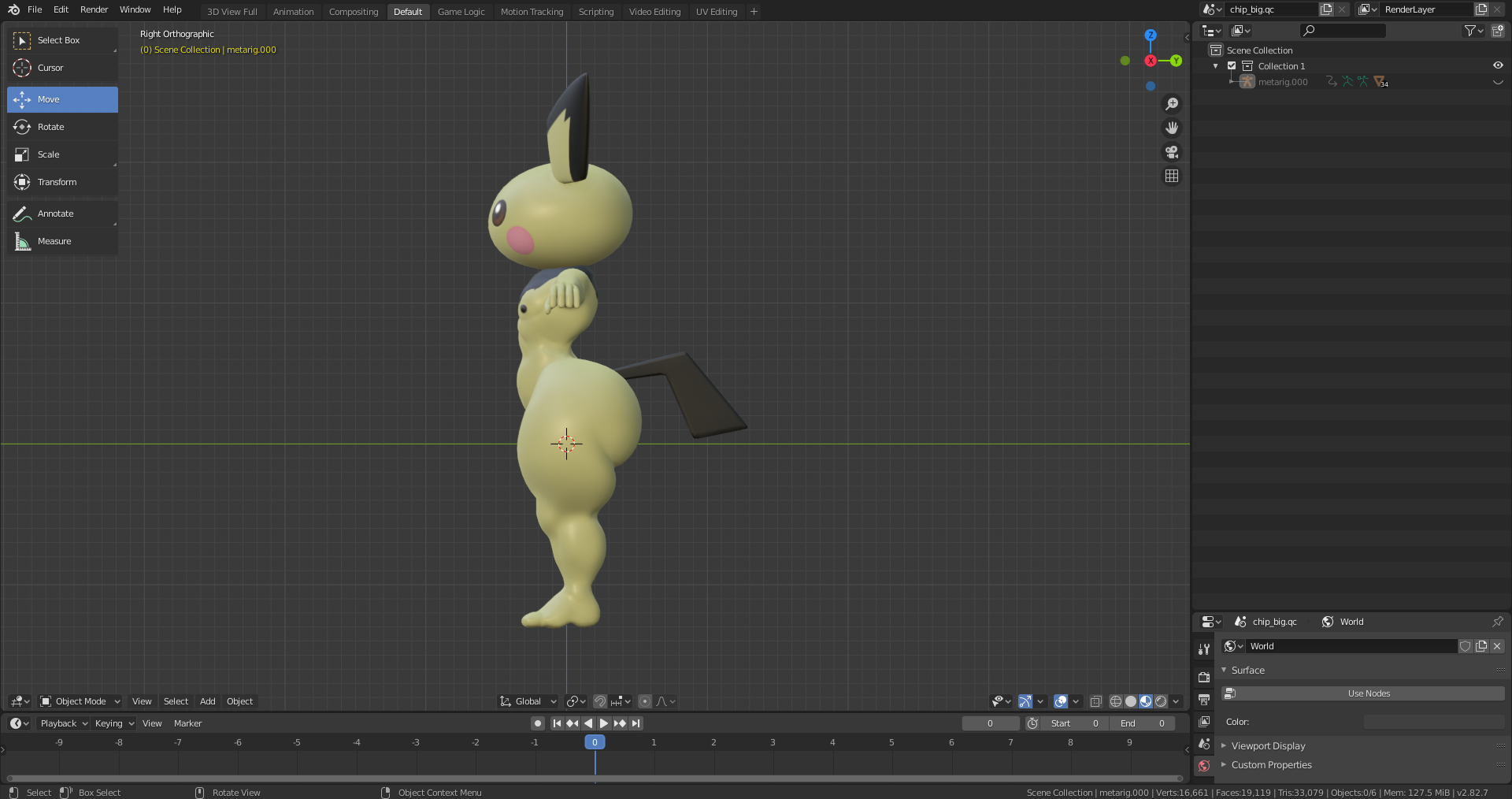The image size is (1512, 799).
Task: Hide Collection 1 with the eye icon
Action: pyautogui.click(x=1497, y=66)
